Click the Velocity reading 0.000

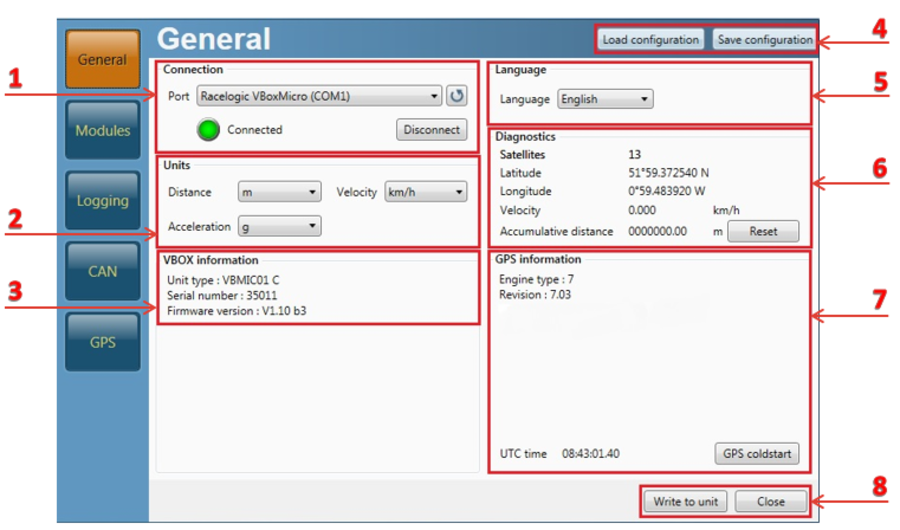[642, 210]
